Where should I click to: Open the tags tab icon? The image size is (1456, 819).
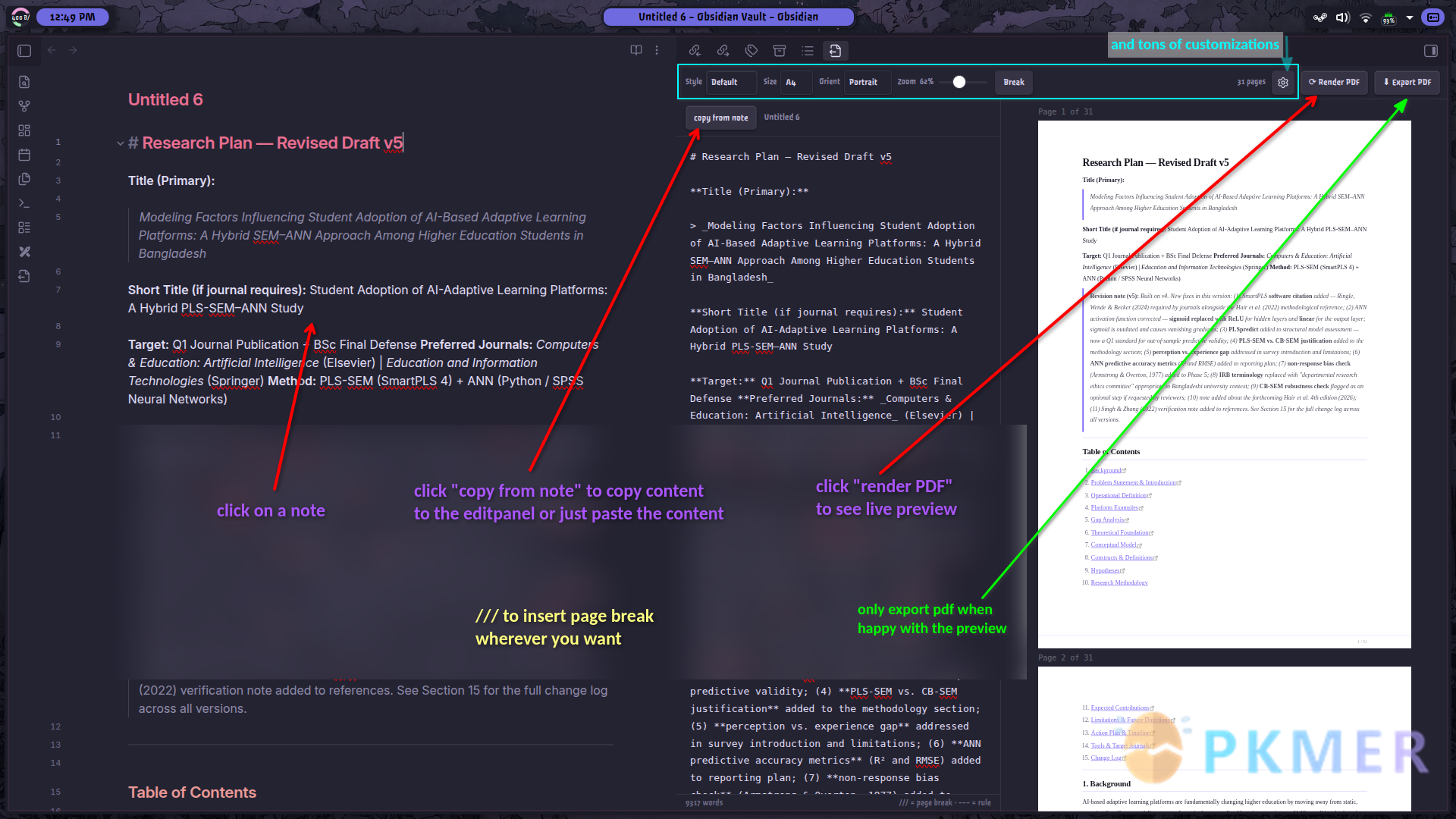(x=751, y=51)
